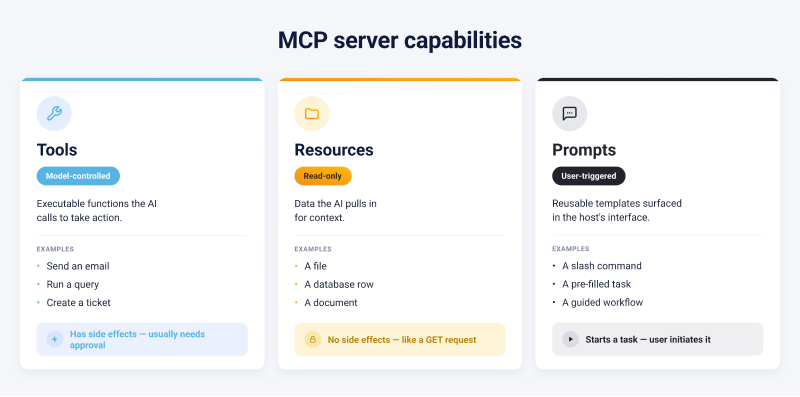Image resolution: width=800 pixels, height=397 pixels.
Task: Click the 'A file' example
Action: point(315,266)
